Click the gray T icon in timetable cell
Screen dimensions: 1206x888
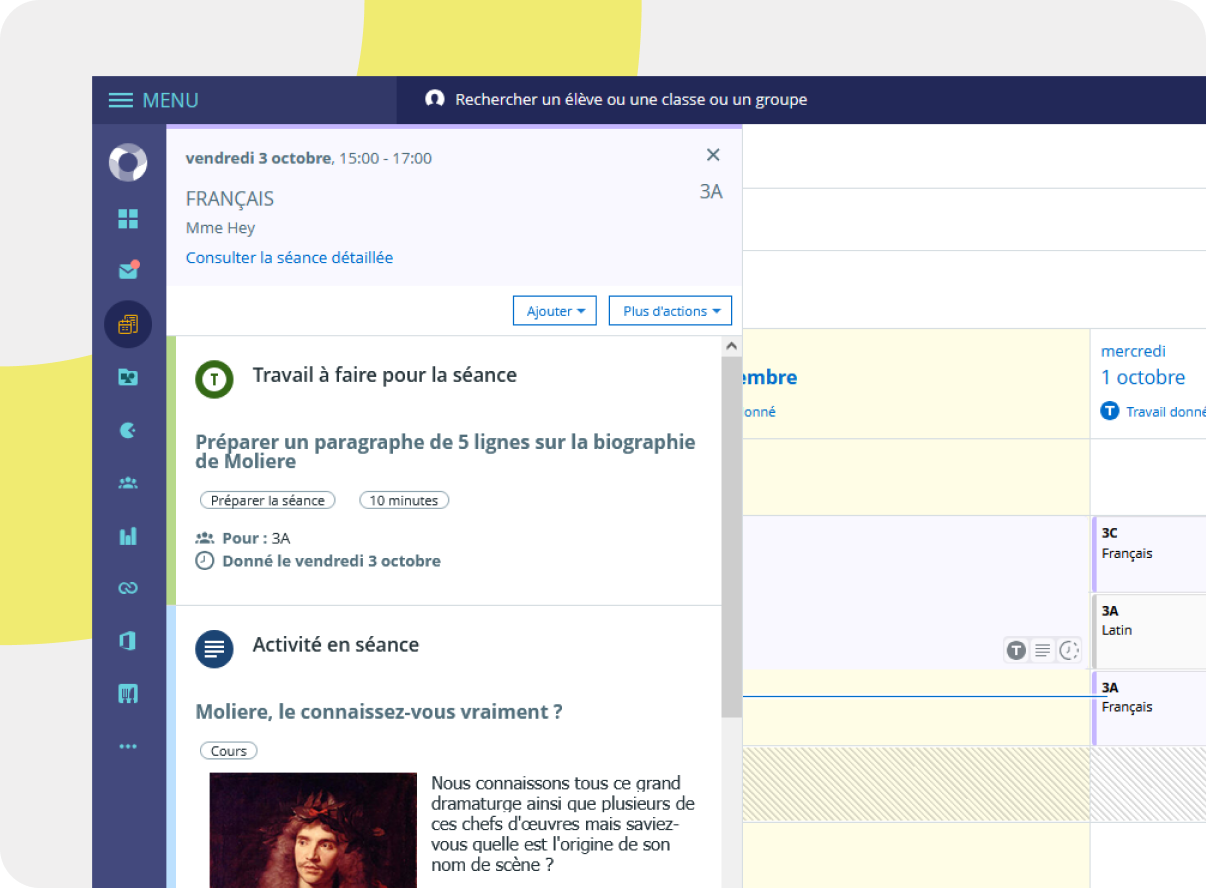(x=1016, y=650)
